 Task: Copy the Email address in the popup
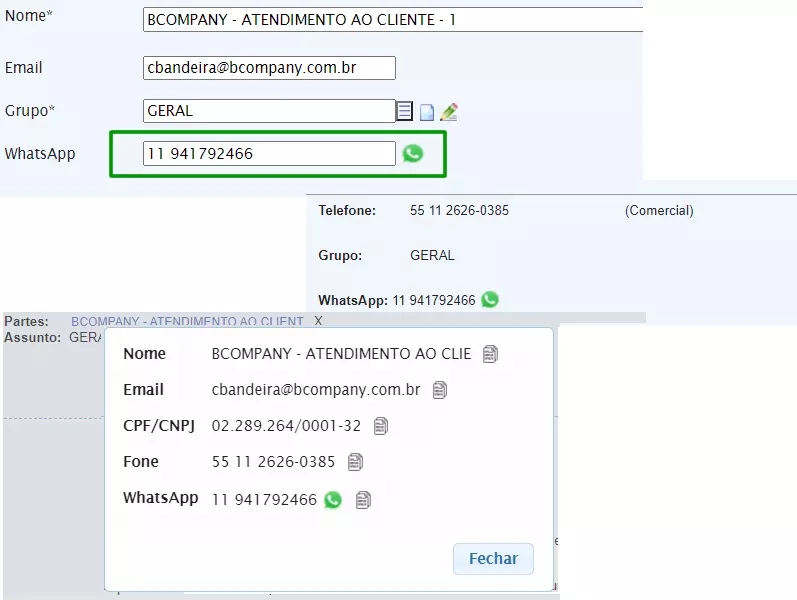pyautogui.click(x=440, y=390)
